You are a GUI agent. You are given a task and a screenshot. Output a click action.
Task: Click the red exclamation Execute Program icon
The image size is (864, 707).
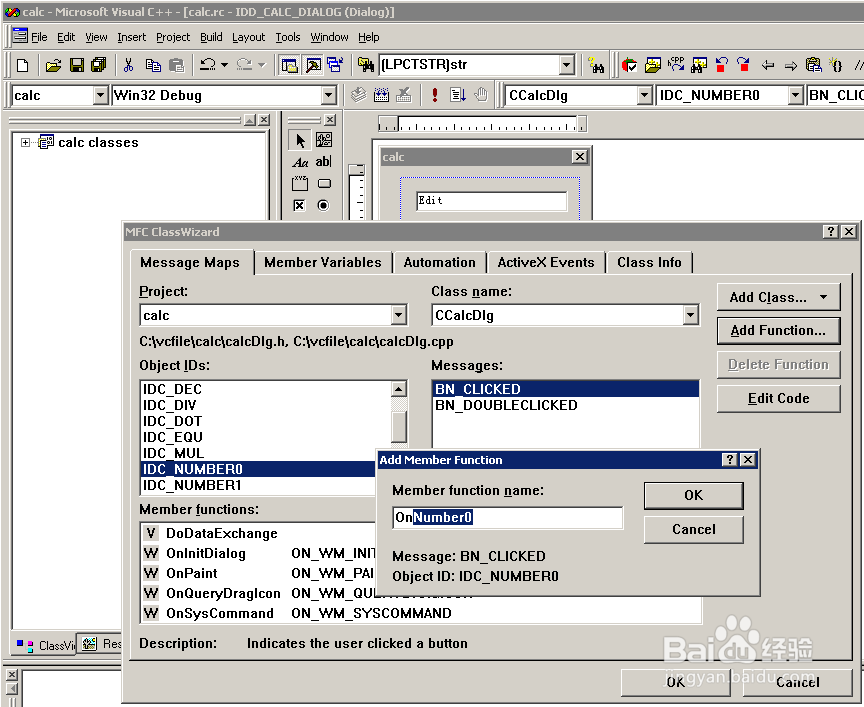click(435, 95)
